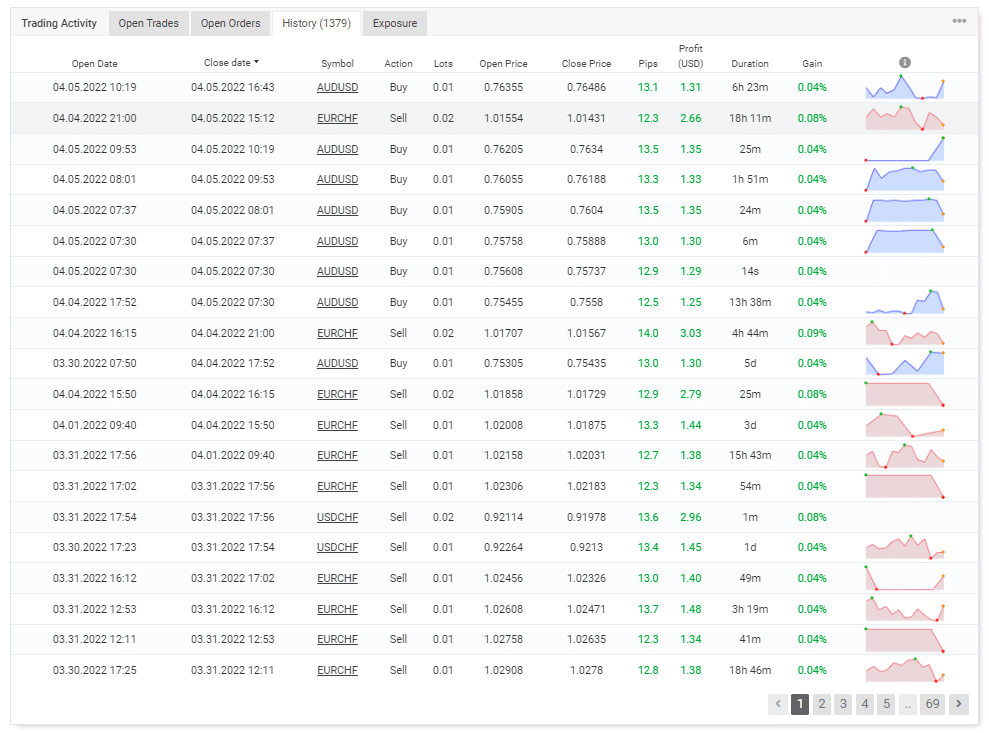This screenshot has width=989, height=733.
Task: Click EURCHF link in last table row
Action: (337, 670)
